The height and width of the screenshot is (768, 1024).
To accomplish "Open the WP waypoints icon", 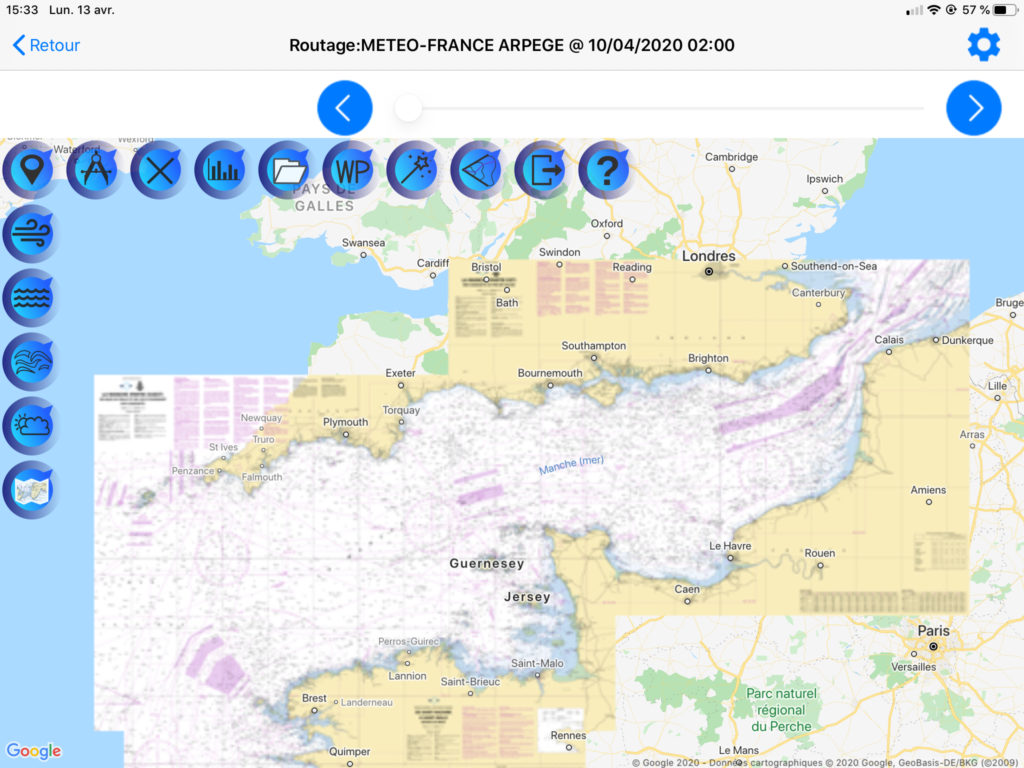I will [350, 170].
